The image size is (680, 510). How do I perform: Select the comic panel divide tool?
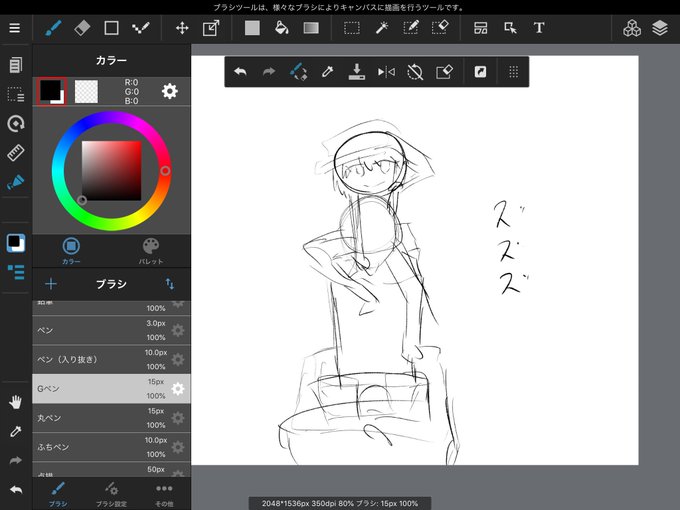click(x=481, y=28)
